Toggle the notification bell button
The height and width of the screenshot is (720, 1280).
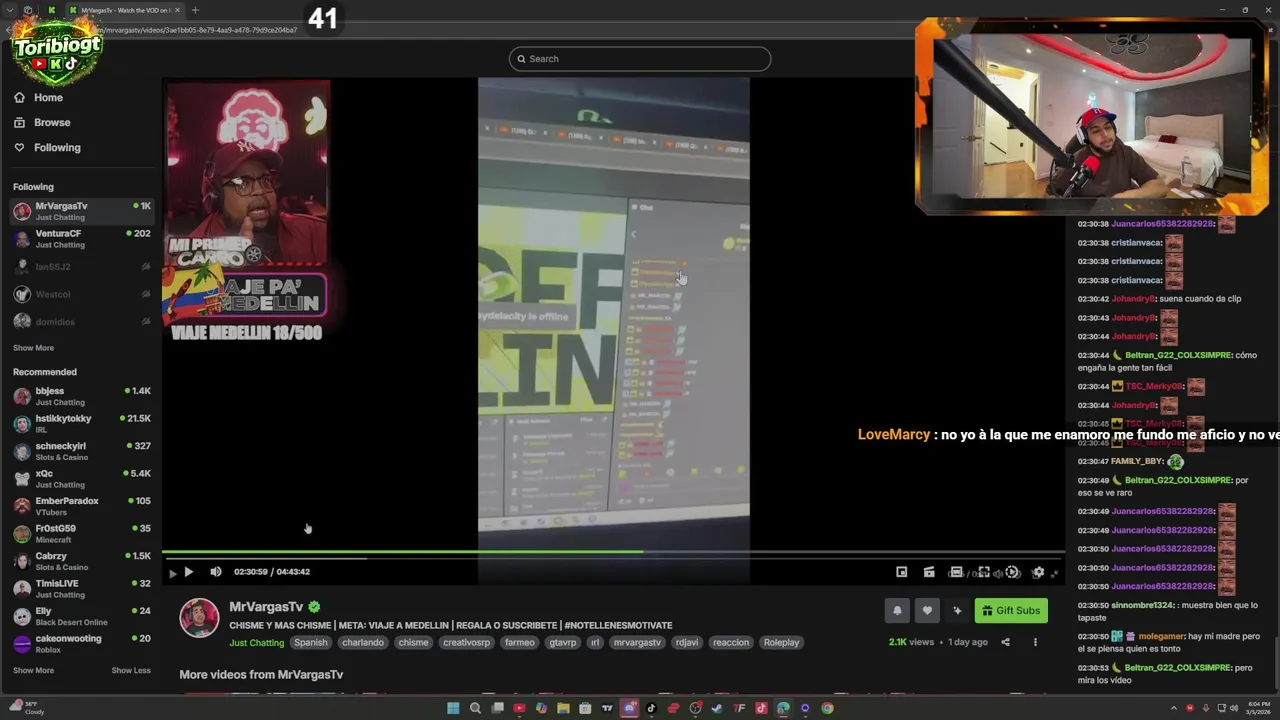click(897, 611)
